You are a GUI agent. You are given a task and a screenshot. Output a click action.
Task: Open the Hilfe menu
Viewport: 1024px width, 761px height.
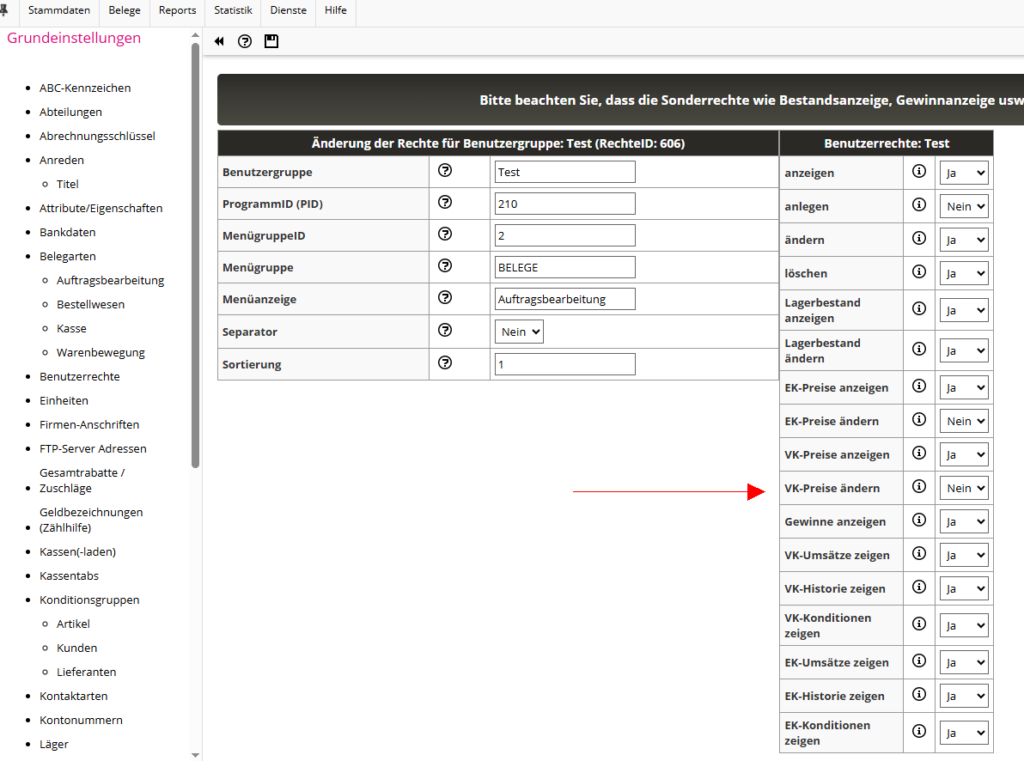pyautogui.click(x=336, y=10)
